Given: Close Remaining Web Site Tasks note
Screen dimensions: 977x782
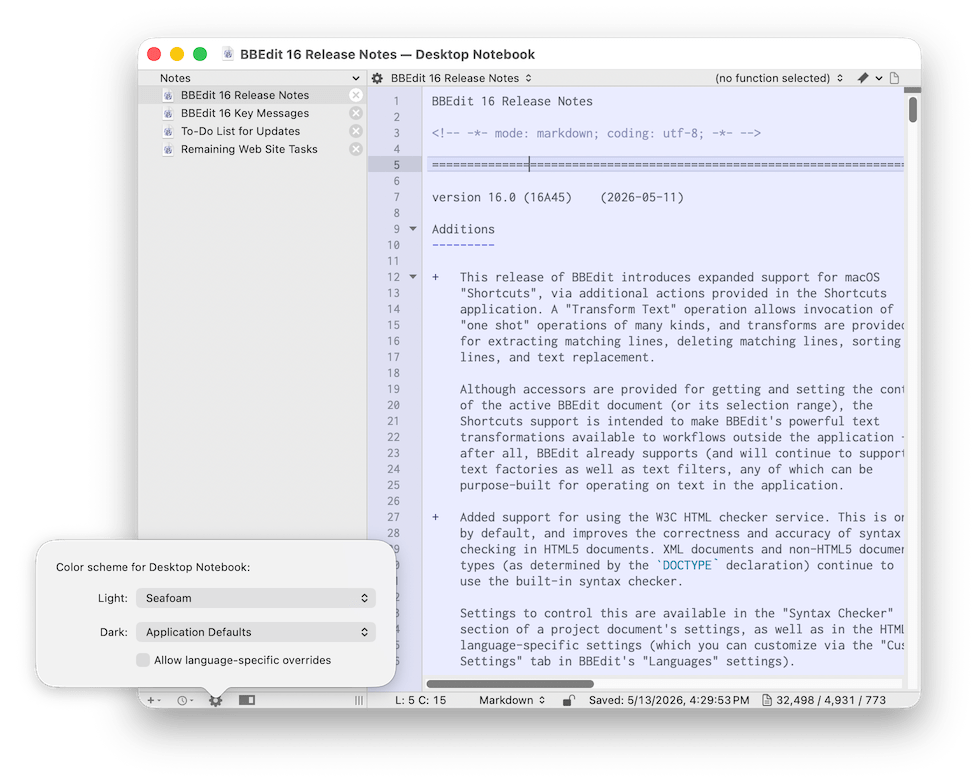Looking at the screenshot, I should click(x=356, y=150).
